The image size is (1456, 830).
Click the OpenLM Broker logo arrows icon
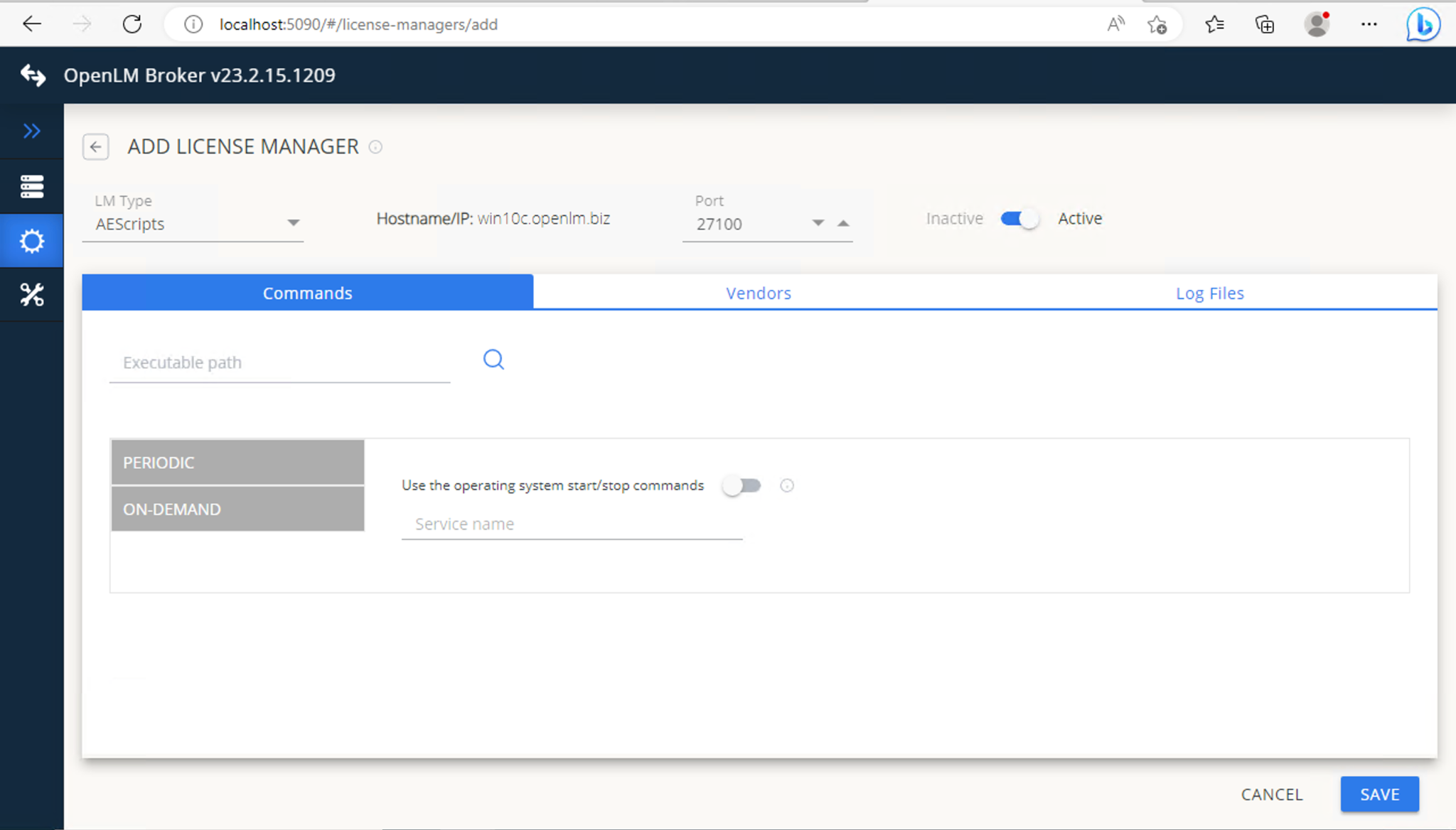click(33, 75)
